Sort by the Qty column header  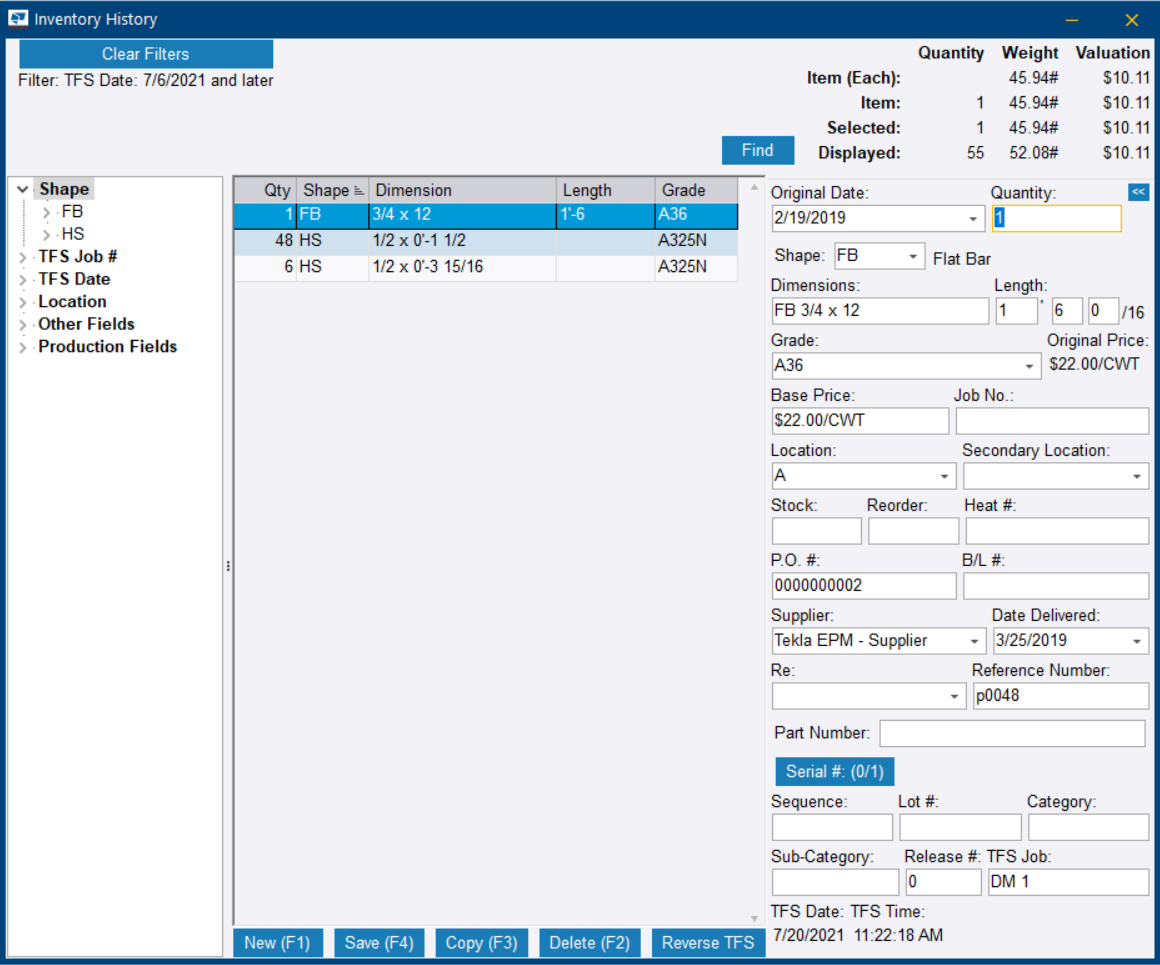click(266, 190)
